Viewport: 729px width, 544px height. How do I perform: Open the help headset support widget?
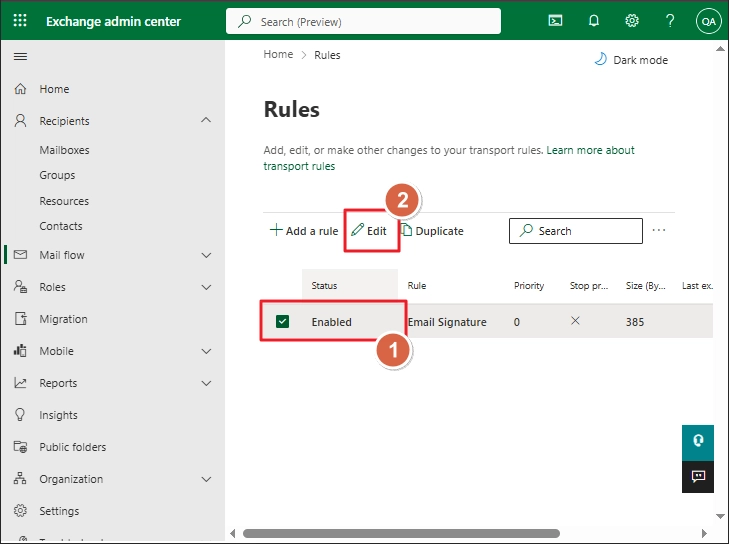click(x=698, y=443)
